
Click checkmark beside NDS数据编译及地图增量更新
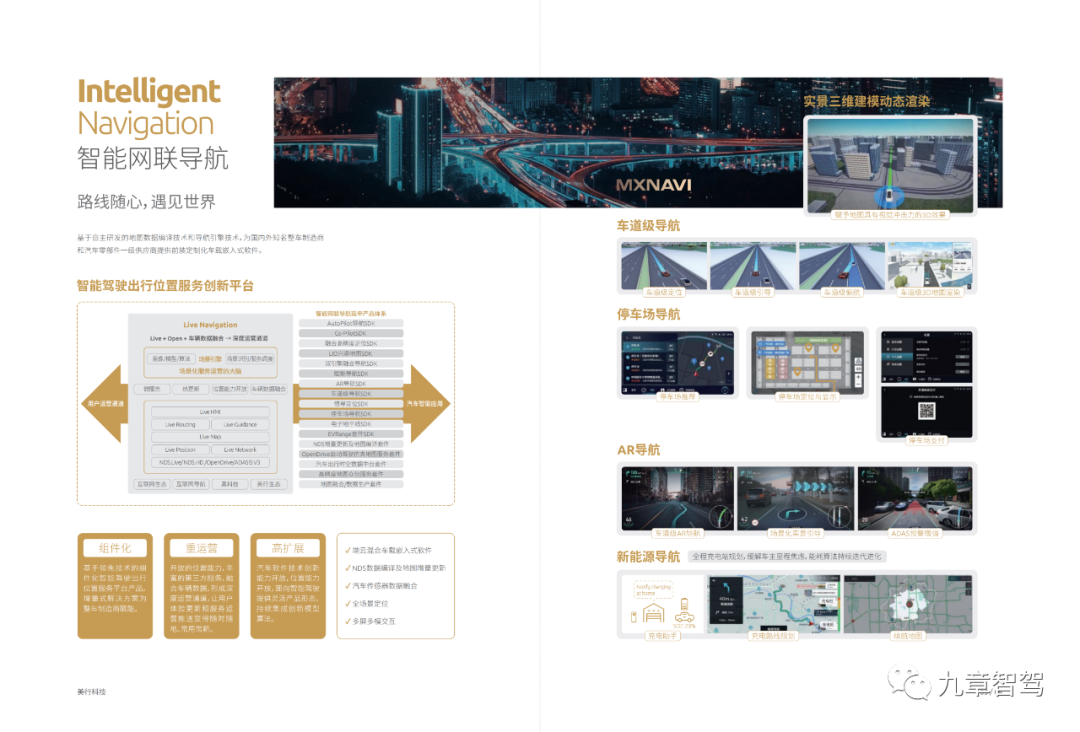[x=348, y=568]
